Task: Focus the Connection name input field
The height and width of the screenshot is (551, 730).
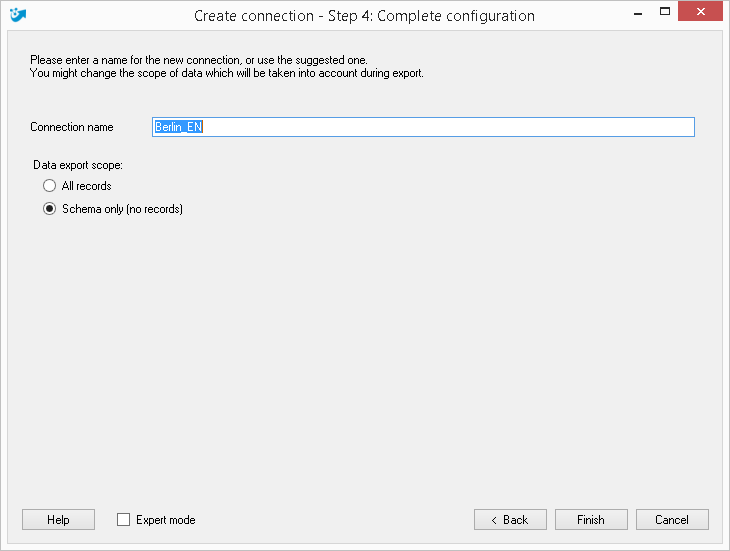Action: (423, 127)
